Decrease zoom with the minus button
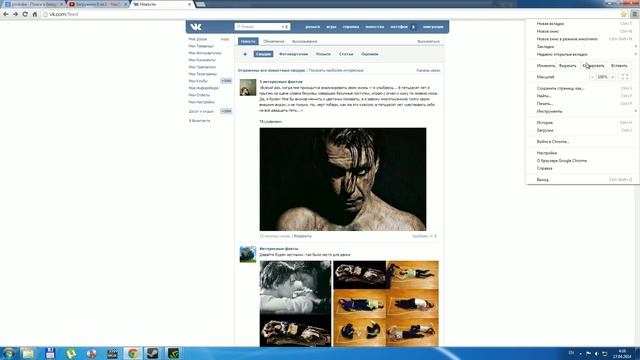Image resolution: width=640 pixels, height=360 pixels. click(593, 77)
